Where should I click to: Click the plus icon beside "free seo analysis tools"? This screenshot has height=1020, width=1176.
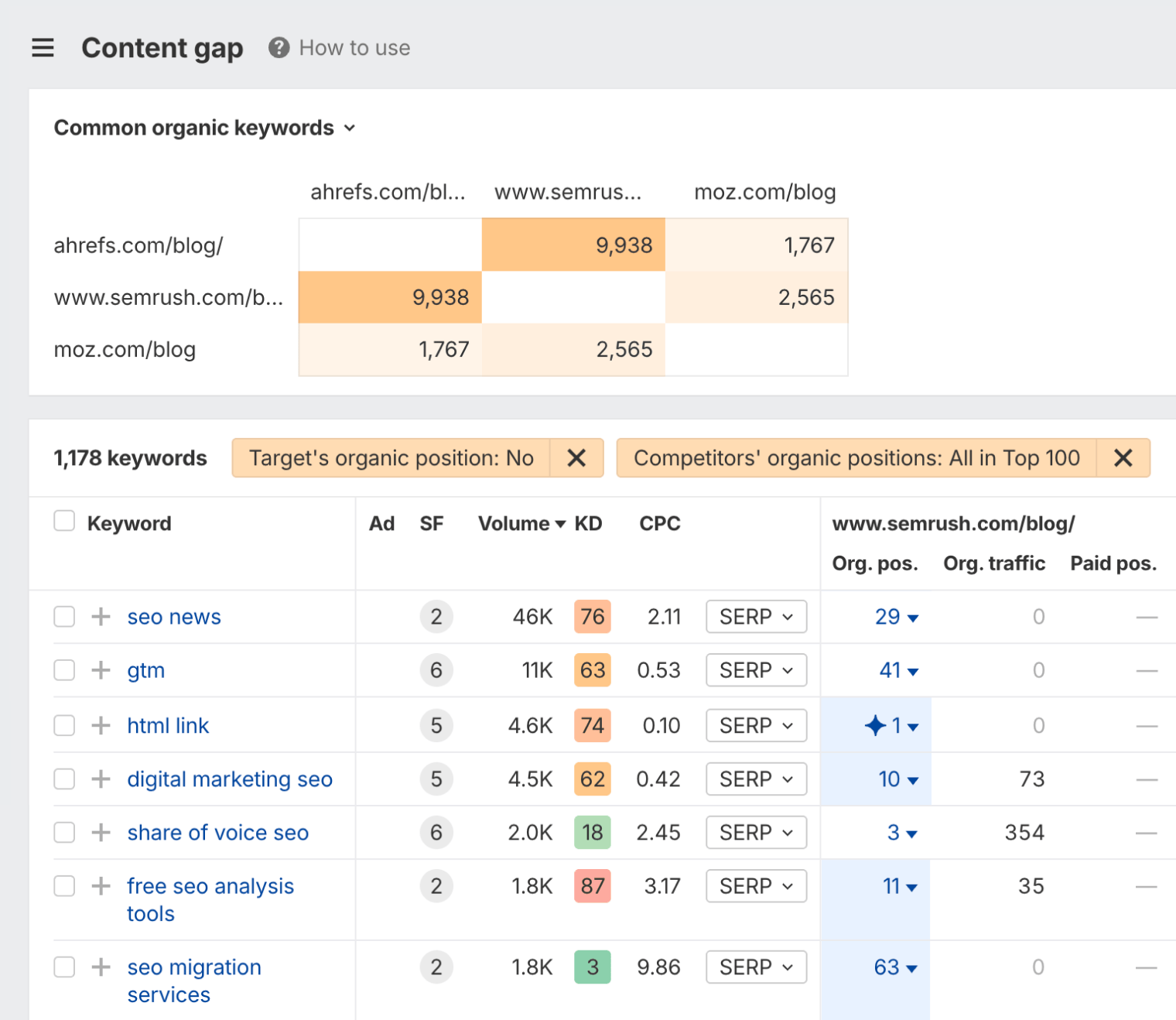pyautogui.click(x=101, y=886)
